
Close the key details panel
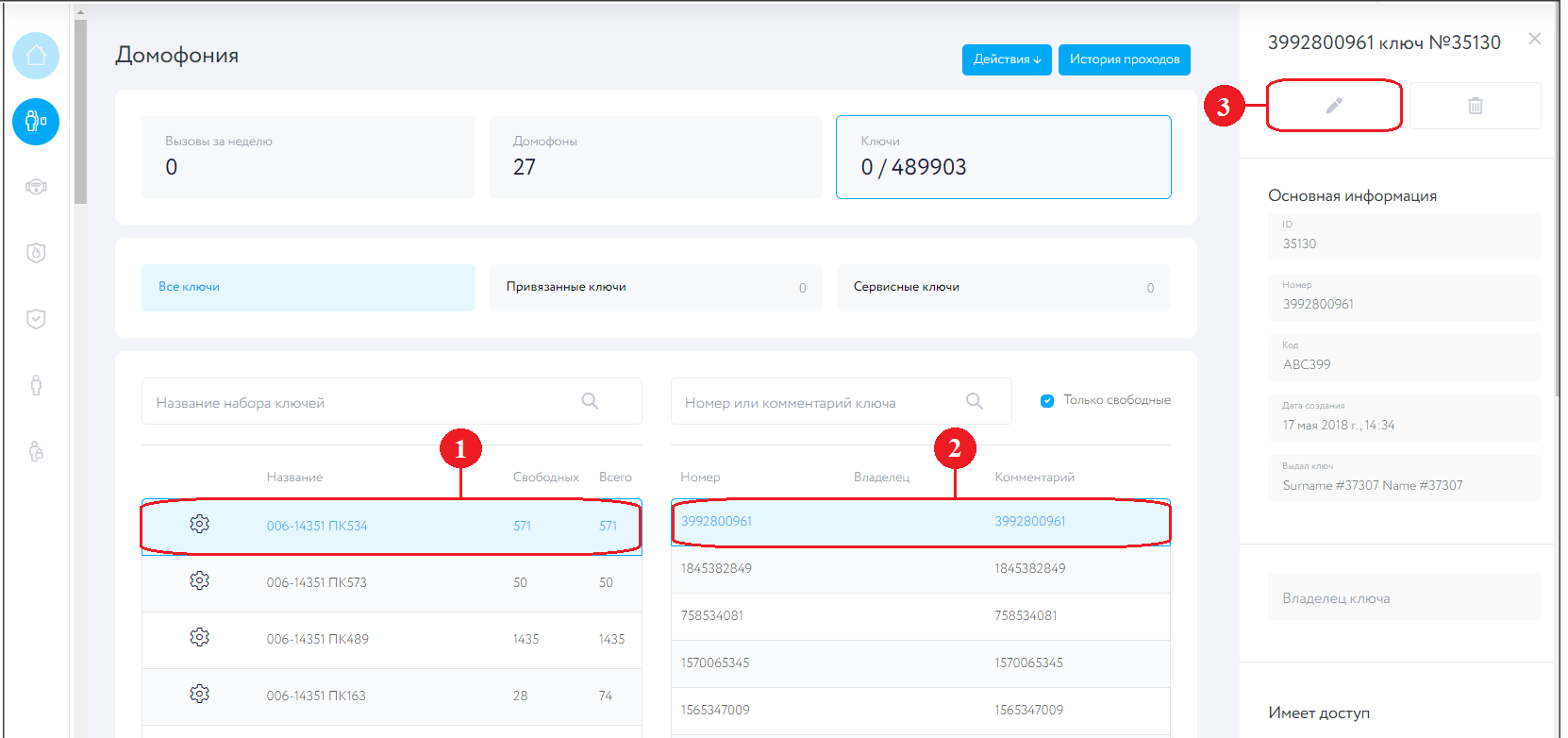point(1535,39)
